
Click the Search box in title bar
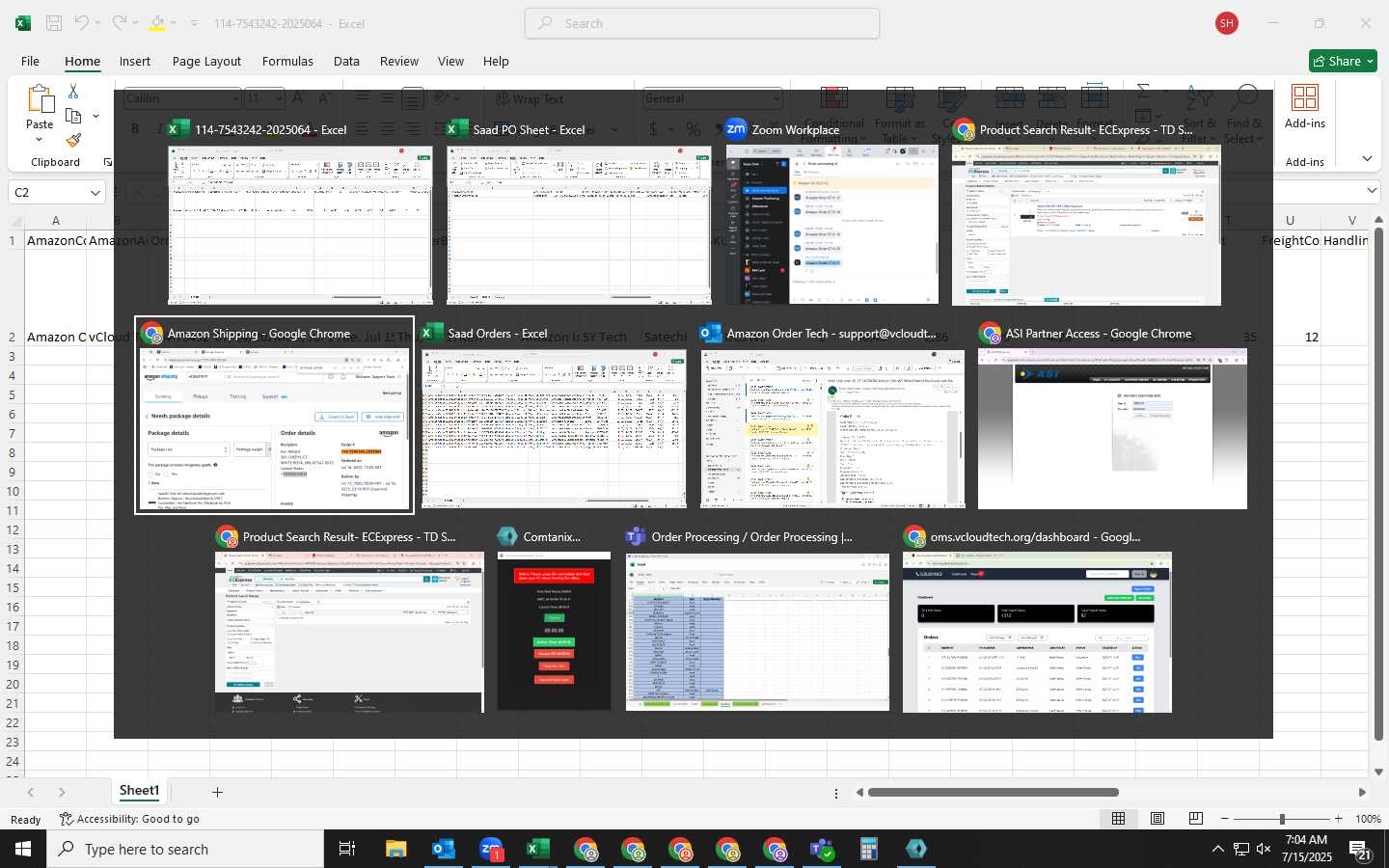(x=702, y=23)
